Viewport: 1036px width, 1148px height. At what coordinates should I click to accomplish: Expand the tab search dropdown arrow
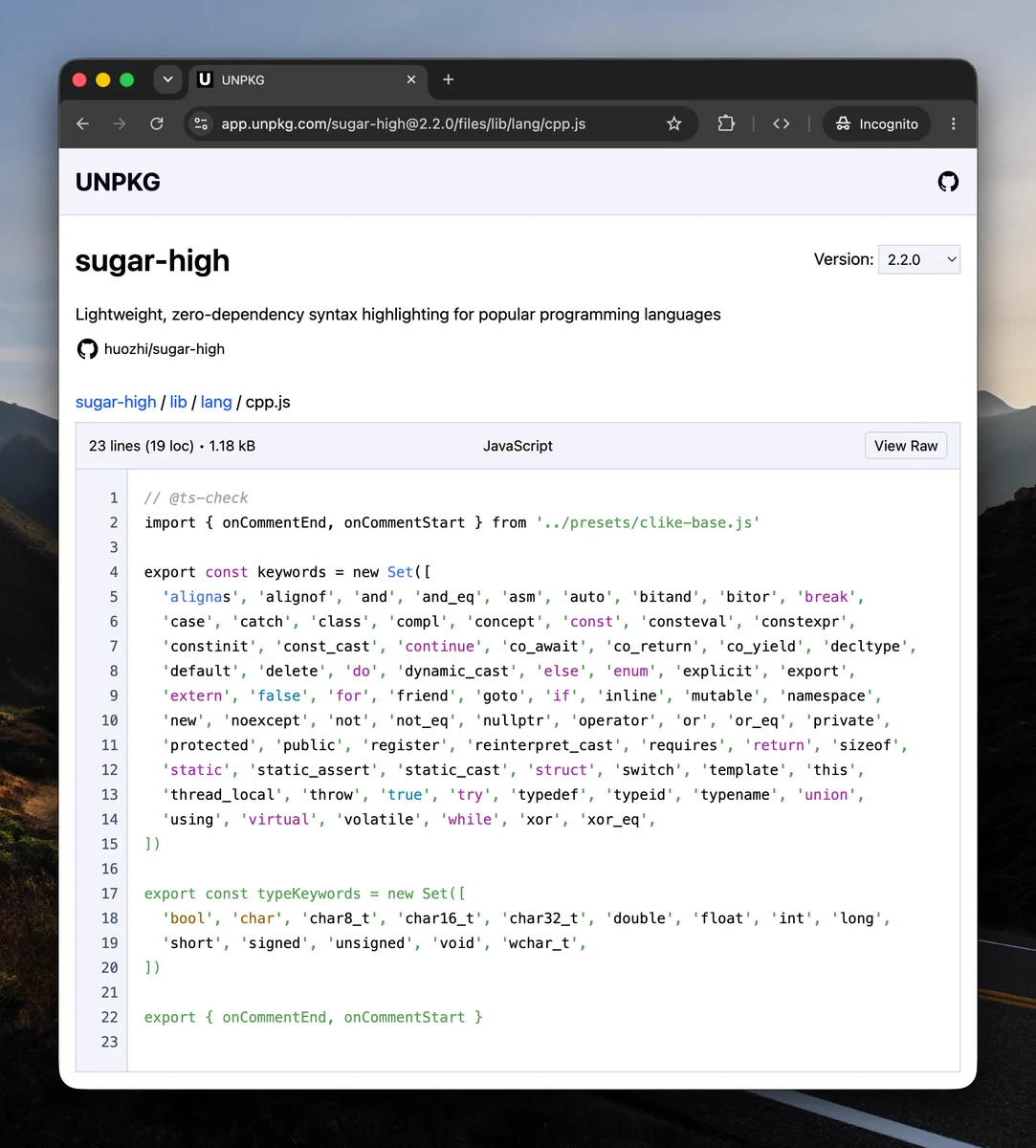tap(167, 79)
